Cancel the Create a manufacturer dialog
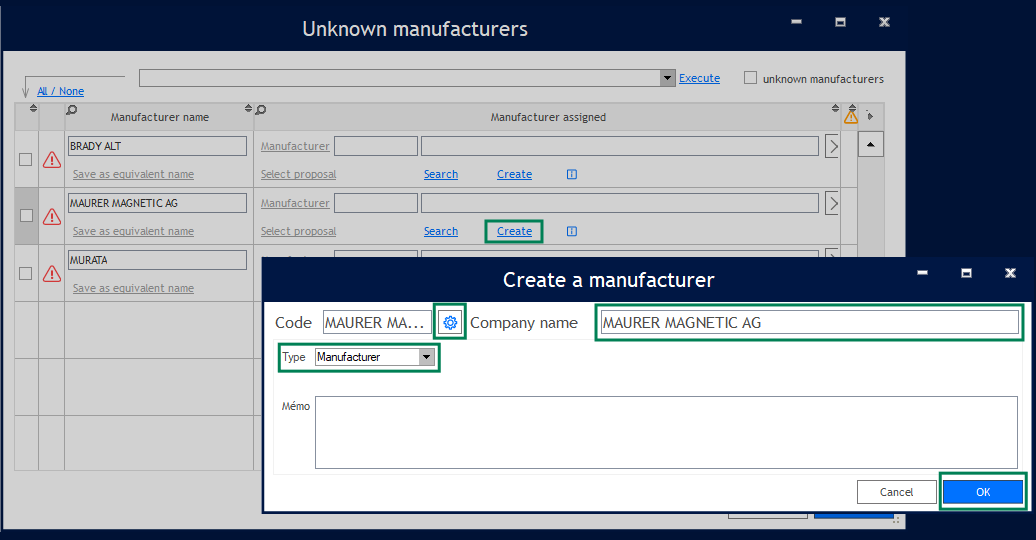1036x540 pixels. click(x=896, y=492)
